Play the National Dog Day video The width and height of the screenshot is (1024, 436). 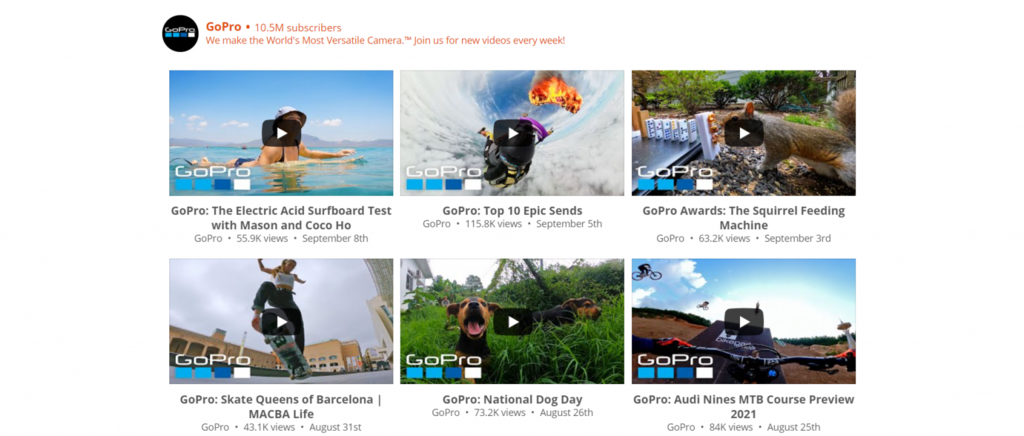(x=513, y=322)
